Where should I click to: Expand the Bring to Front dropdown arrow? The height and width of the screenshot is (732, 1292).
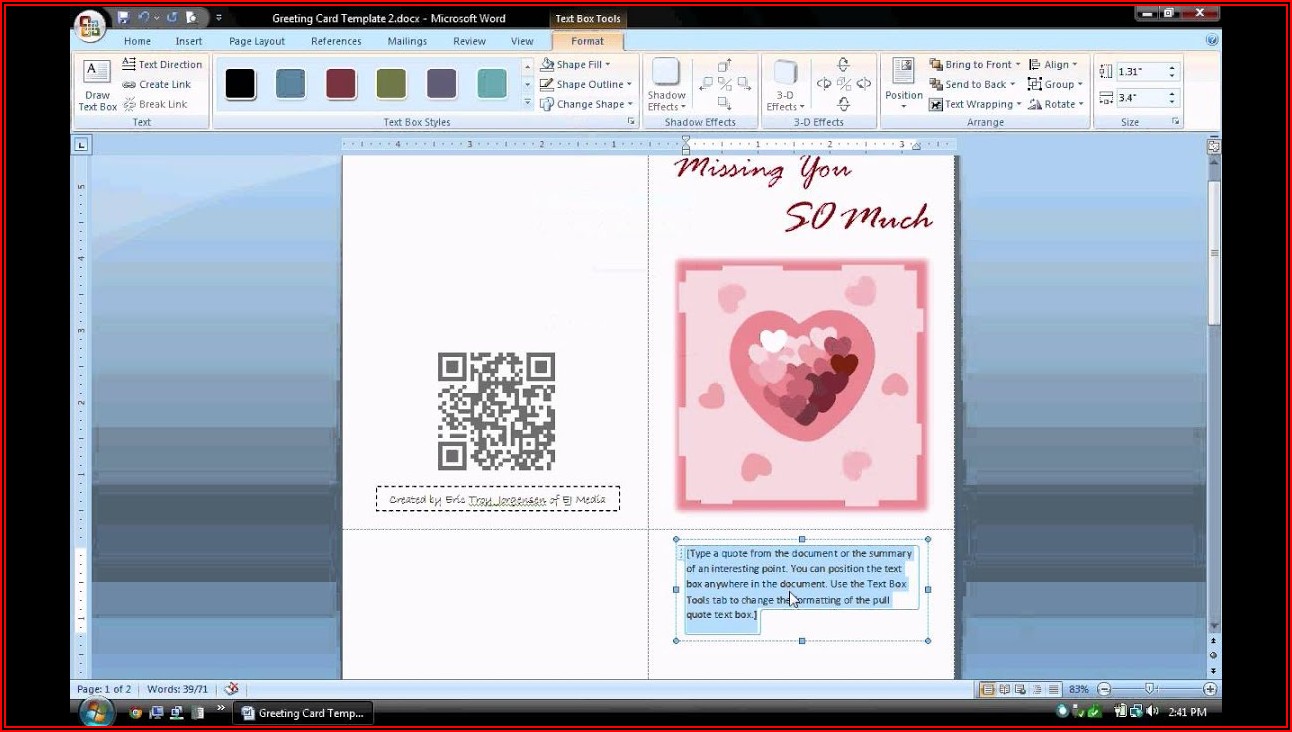(x=1018, y=64)
